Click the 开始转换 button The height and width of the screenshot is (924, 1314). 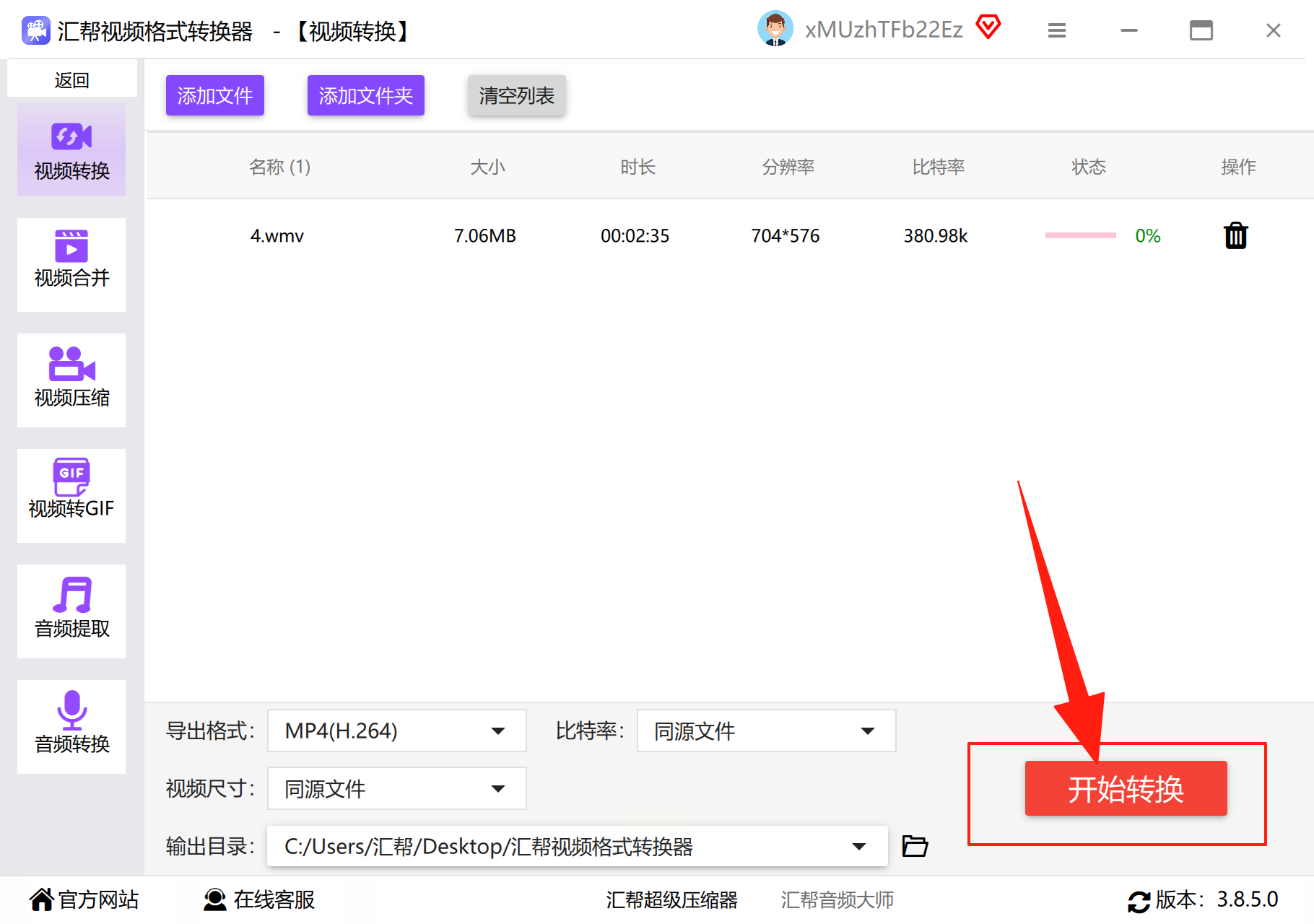(x=1126, y=788)
